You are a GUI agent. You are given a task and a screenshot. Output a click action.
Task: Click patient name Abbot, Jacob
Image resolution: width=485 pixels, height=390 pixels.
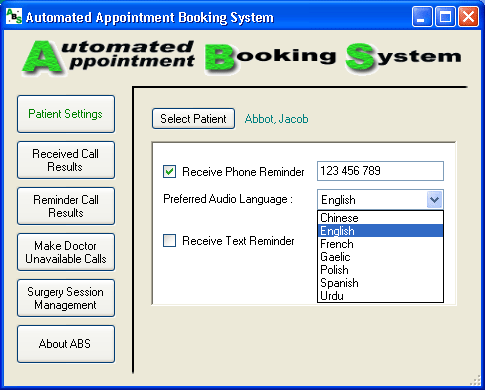click(276, 119)
